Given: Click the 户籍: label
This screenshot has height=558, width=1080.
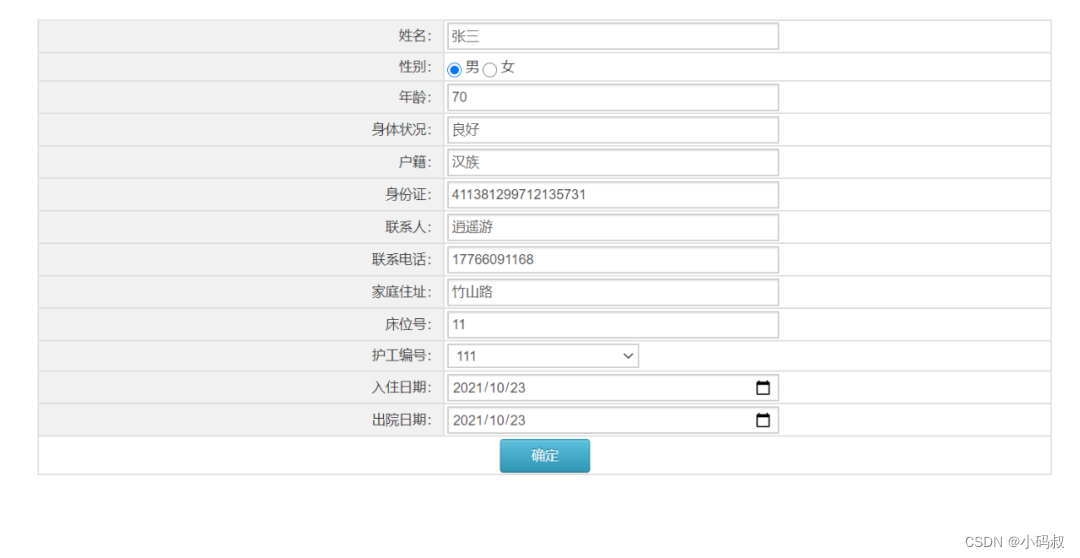Looking at the screenshot, I should click(415, 162).
